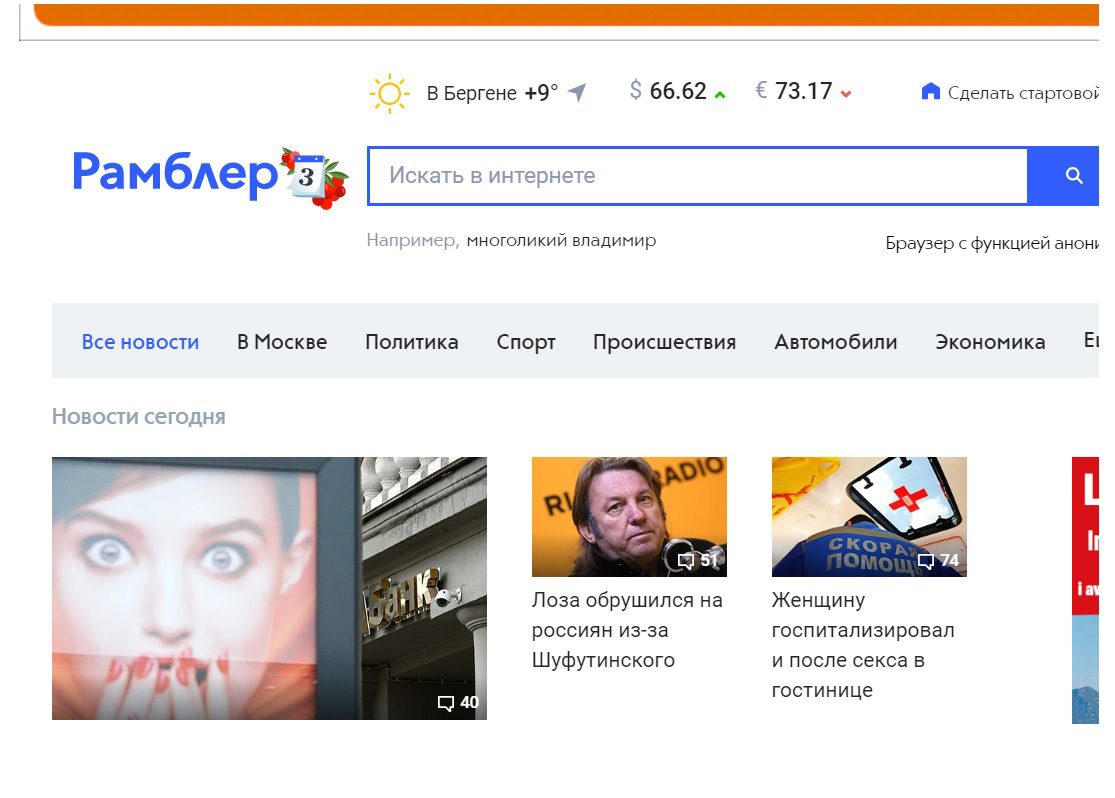Click the red down arrow by euro rate

845,94
